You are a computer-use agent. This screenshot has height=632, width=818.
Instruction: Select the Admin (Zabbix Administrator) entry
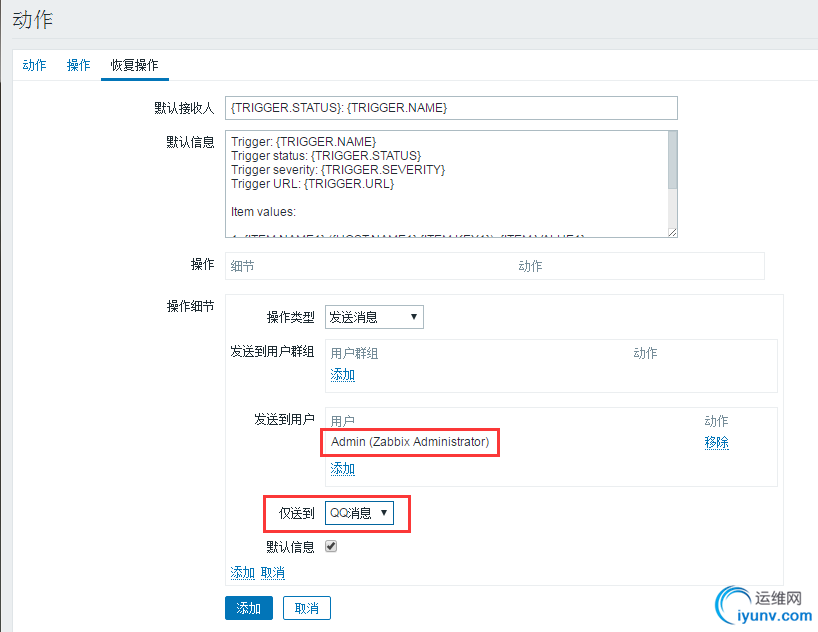tap(410, 442)
